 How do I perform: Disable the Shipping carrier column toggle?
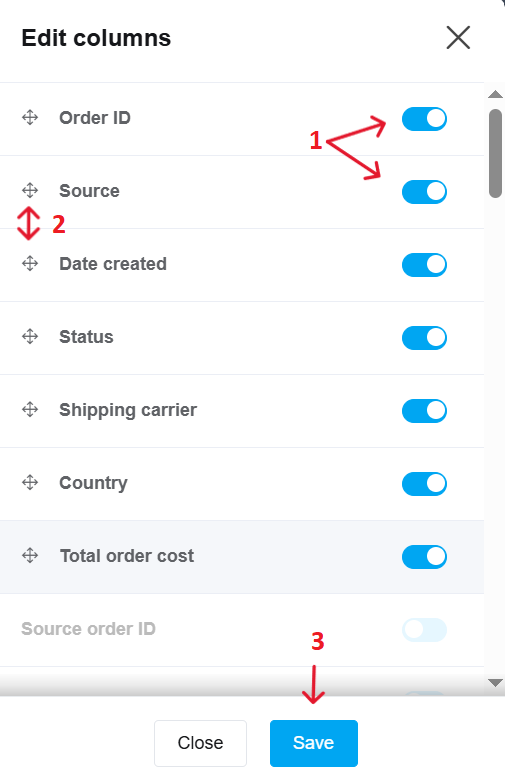click(x=424, y=411)
